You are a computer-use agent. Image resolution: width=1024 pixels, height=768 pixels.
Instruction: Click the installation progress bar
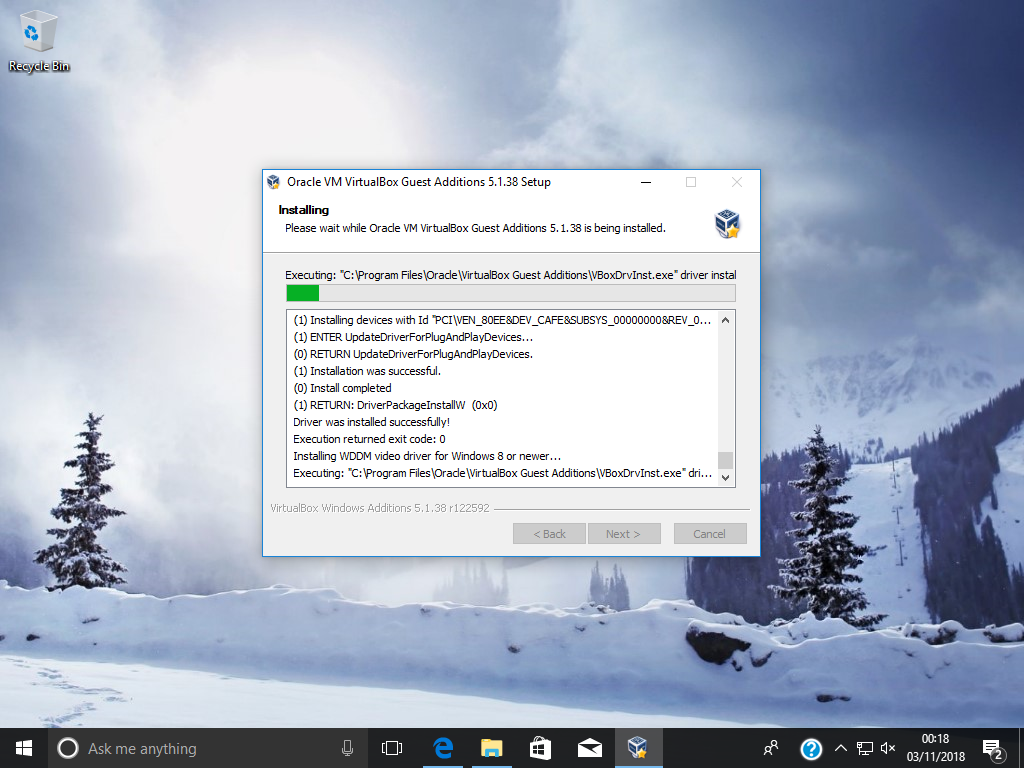[x=510, y=293]
